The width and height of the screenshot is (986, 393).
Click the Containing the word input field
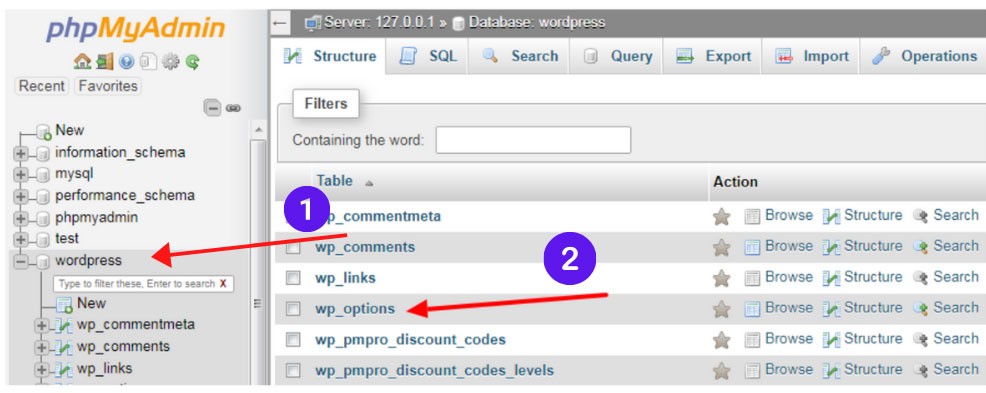pos(533,140)
